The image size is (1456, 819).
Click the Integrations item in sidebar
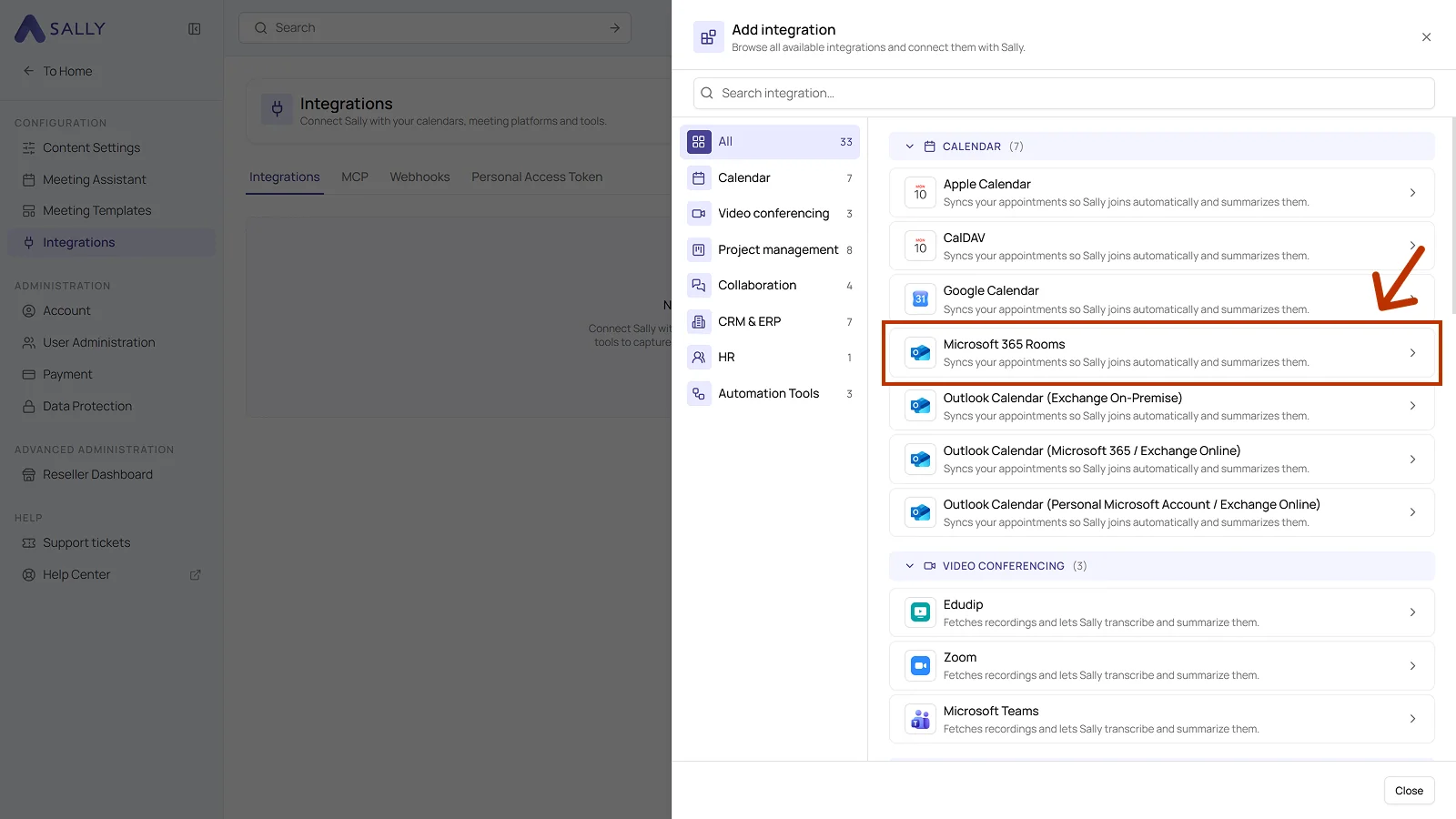(x=111, y=242)
